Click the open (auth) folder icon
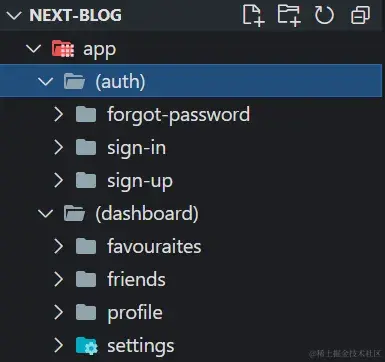Viewport: 385px width, 362px height. 74,81
